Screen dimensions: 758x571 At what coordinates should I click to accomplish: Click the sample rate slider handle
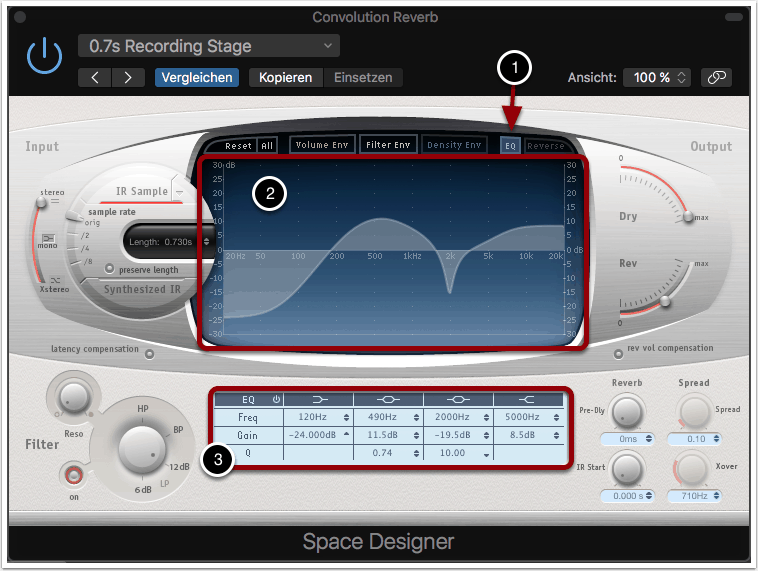tap(73, 216)
